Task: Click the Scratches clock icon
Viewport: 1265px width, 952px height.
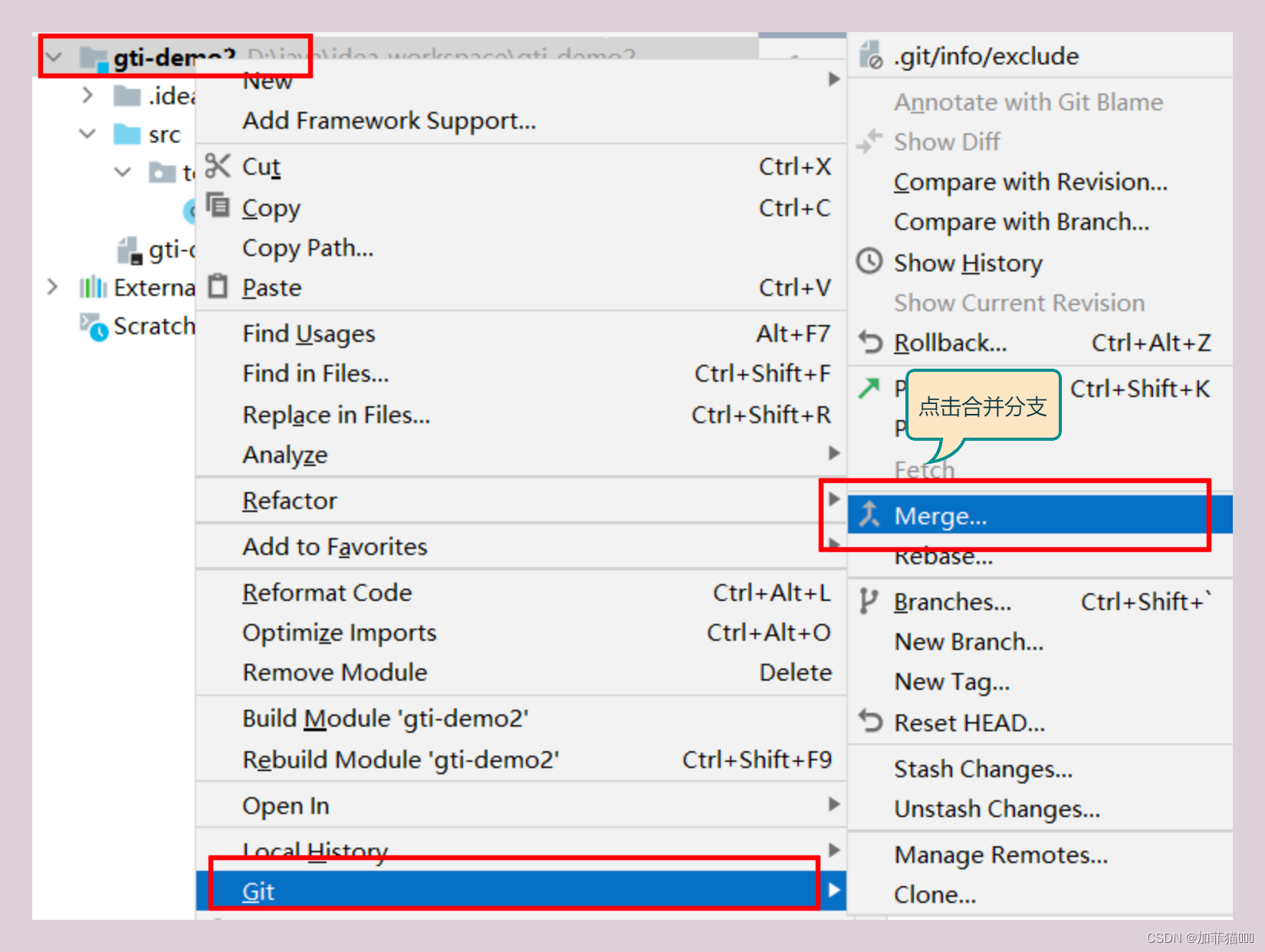Action: [94, 327]
